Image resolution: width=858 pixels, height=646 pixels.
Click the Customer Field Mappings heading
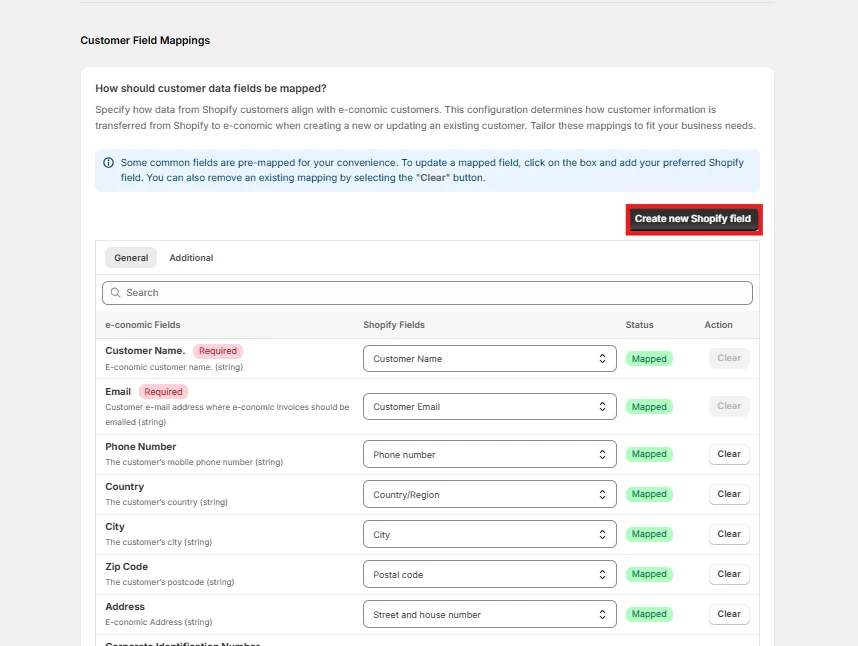click(145, 40)
